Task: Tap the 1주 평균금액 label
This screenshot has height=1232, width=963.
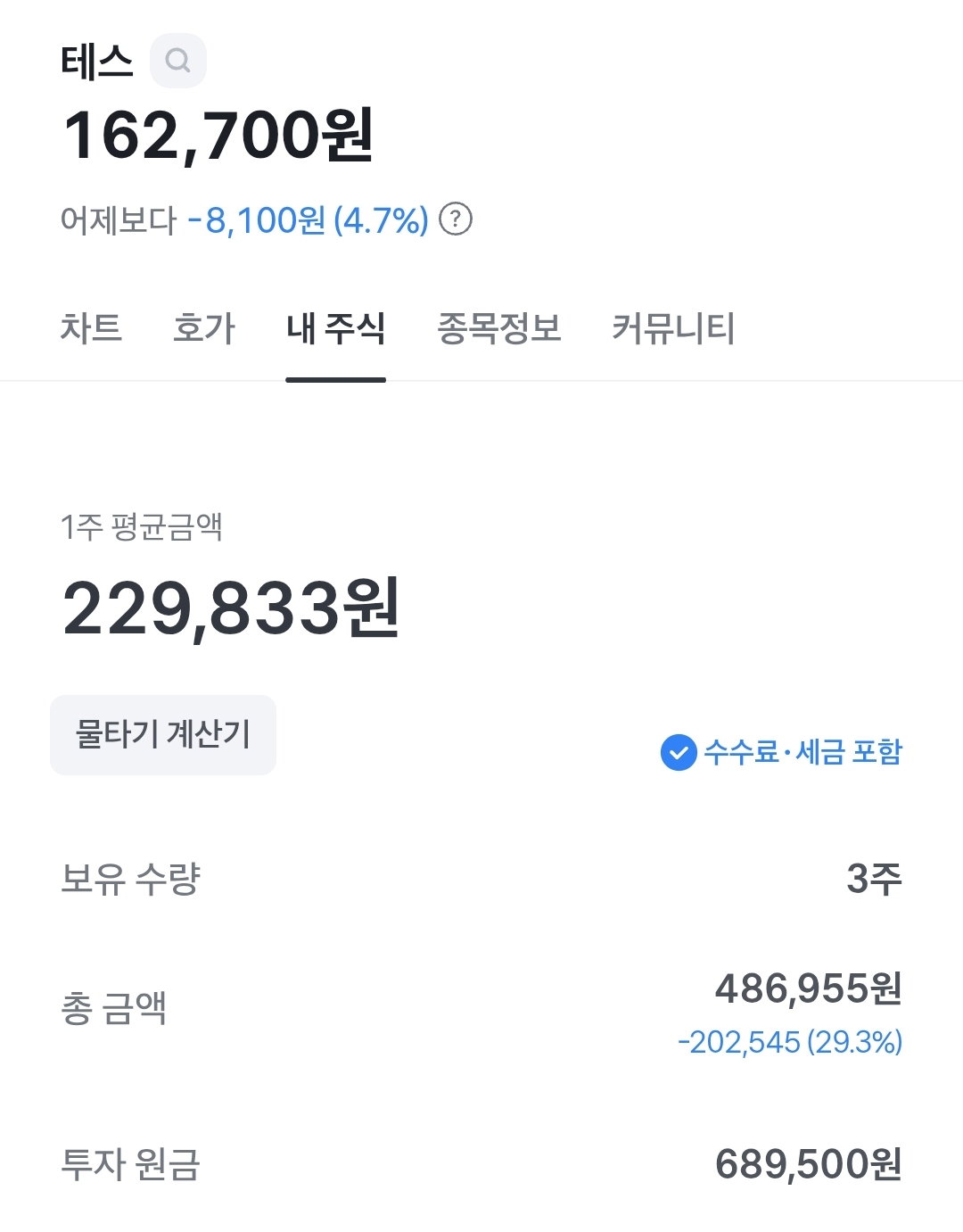Action: [x=141, y=527]
